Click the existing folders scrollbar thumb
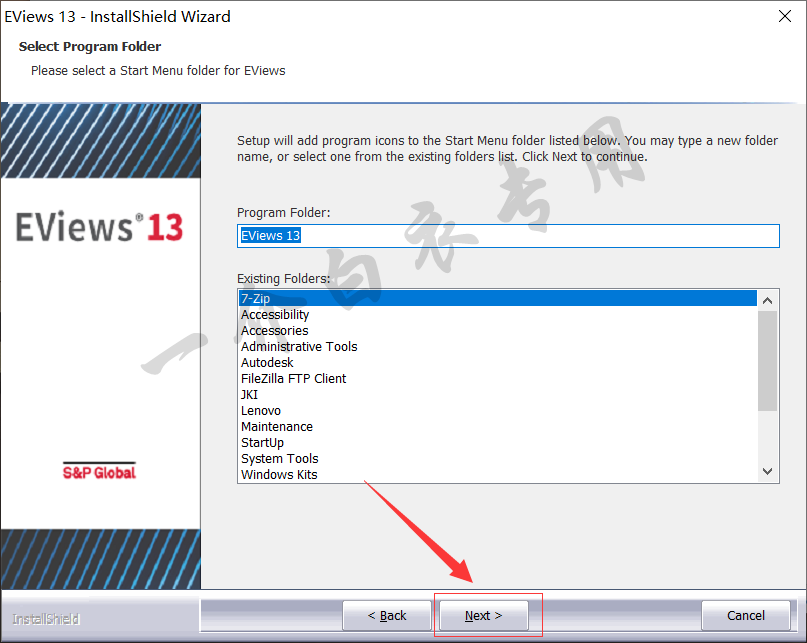The height and width of the screenshot is (643, 807). 767,361
